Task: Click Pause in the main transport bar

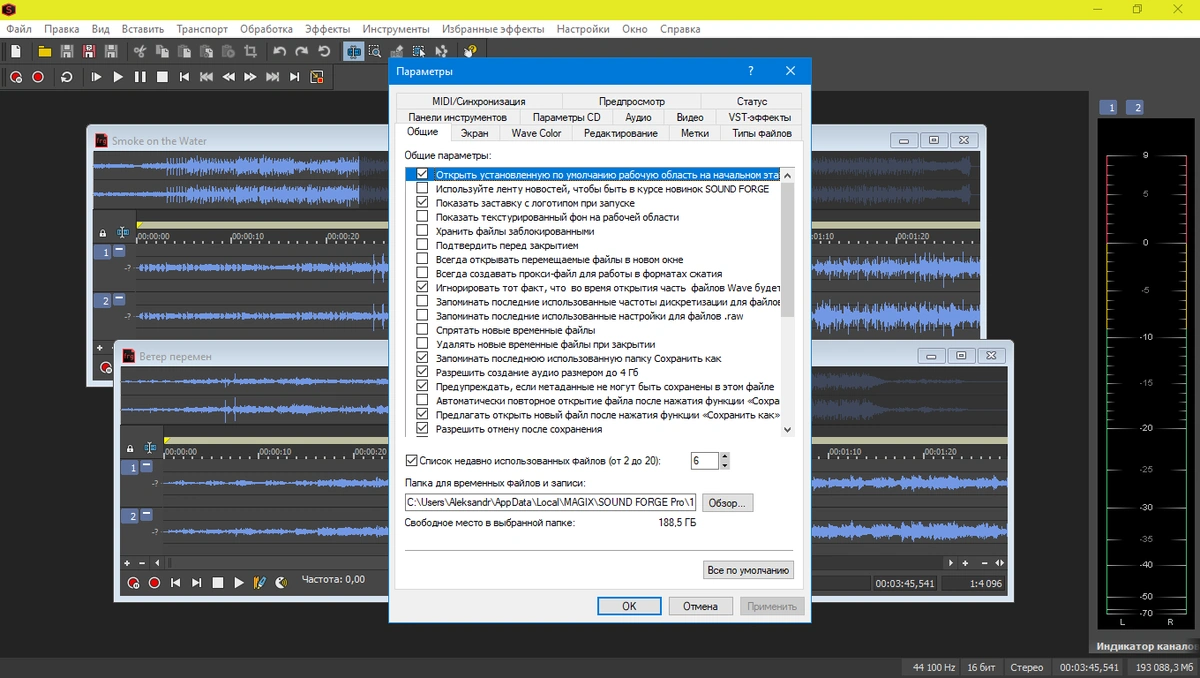Action: pyautogui.click(x=140, y=77)
